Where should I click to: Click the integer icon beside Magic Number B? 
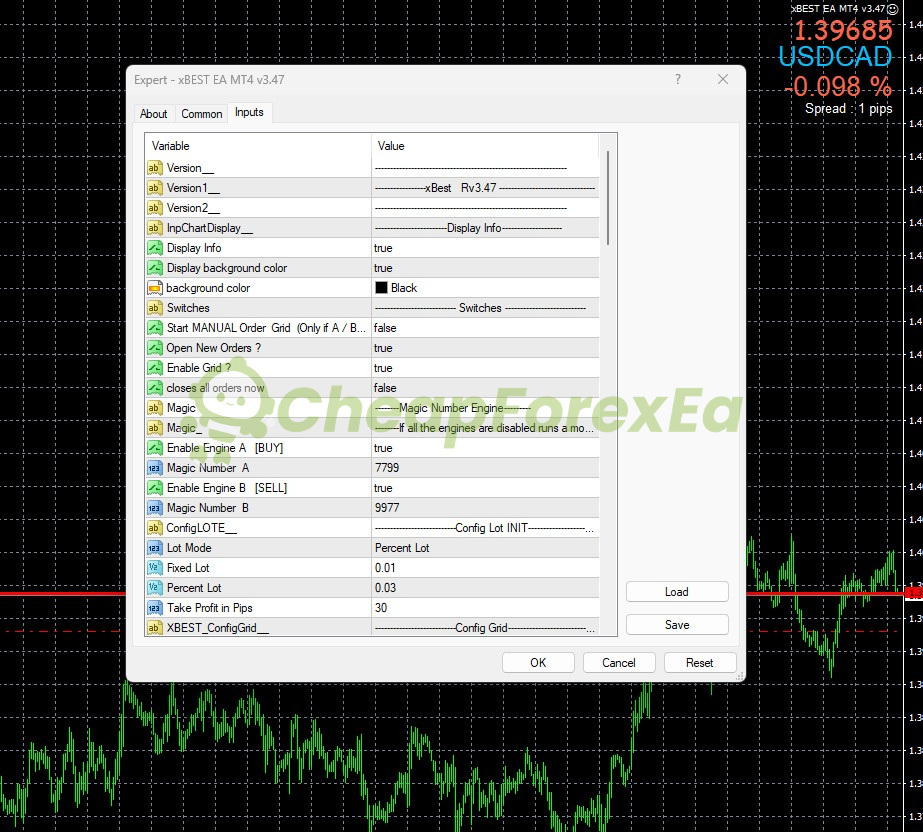pyautogui.click(x=154, y=508)
